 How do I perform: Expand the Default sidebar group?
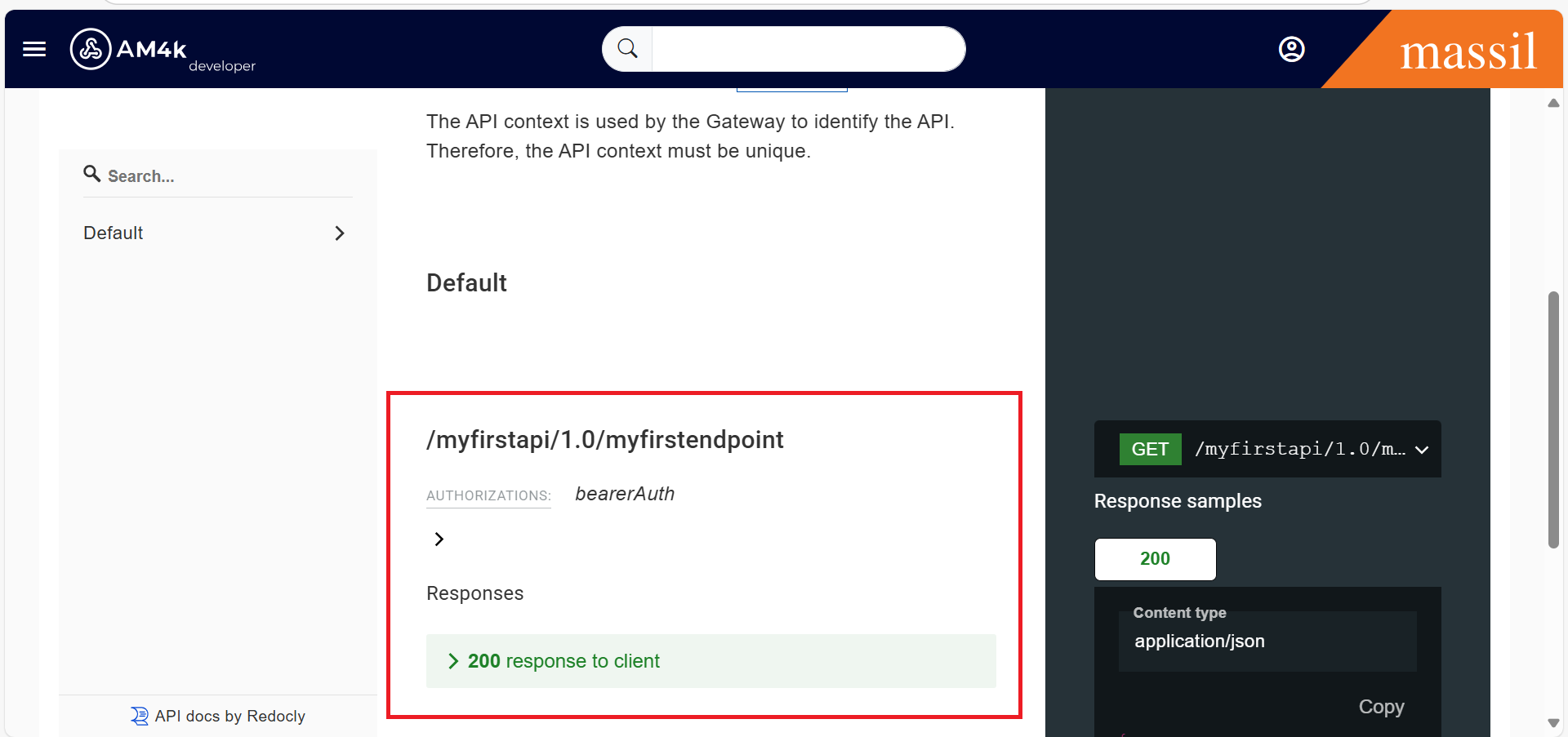pyautogui.click(x=340, y=233)
